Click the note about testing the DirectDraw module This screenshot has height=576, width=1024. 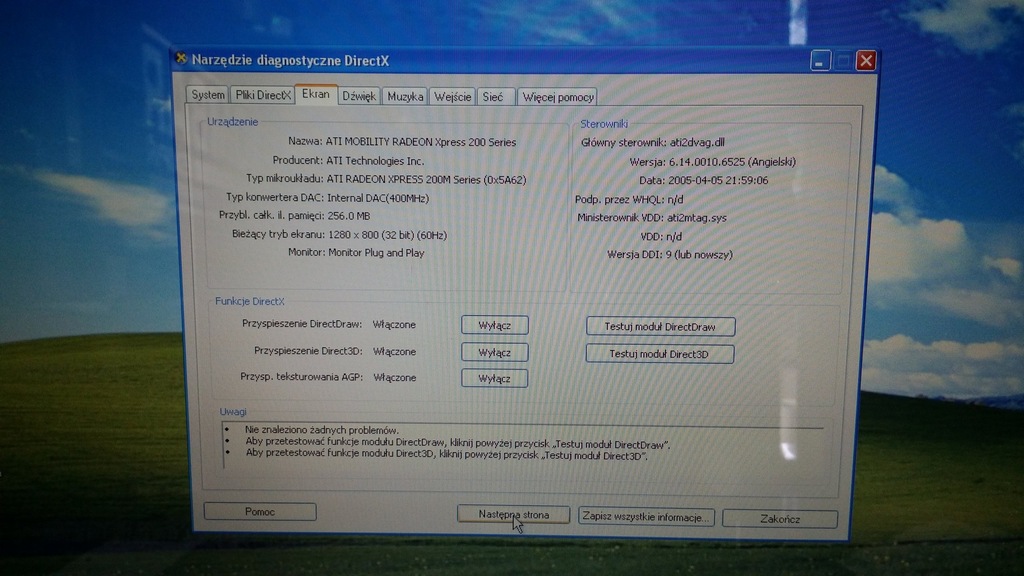458,443
